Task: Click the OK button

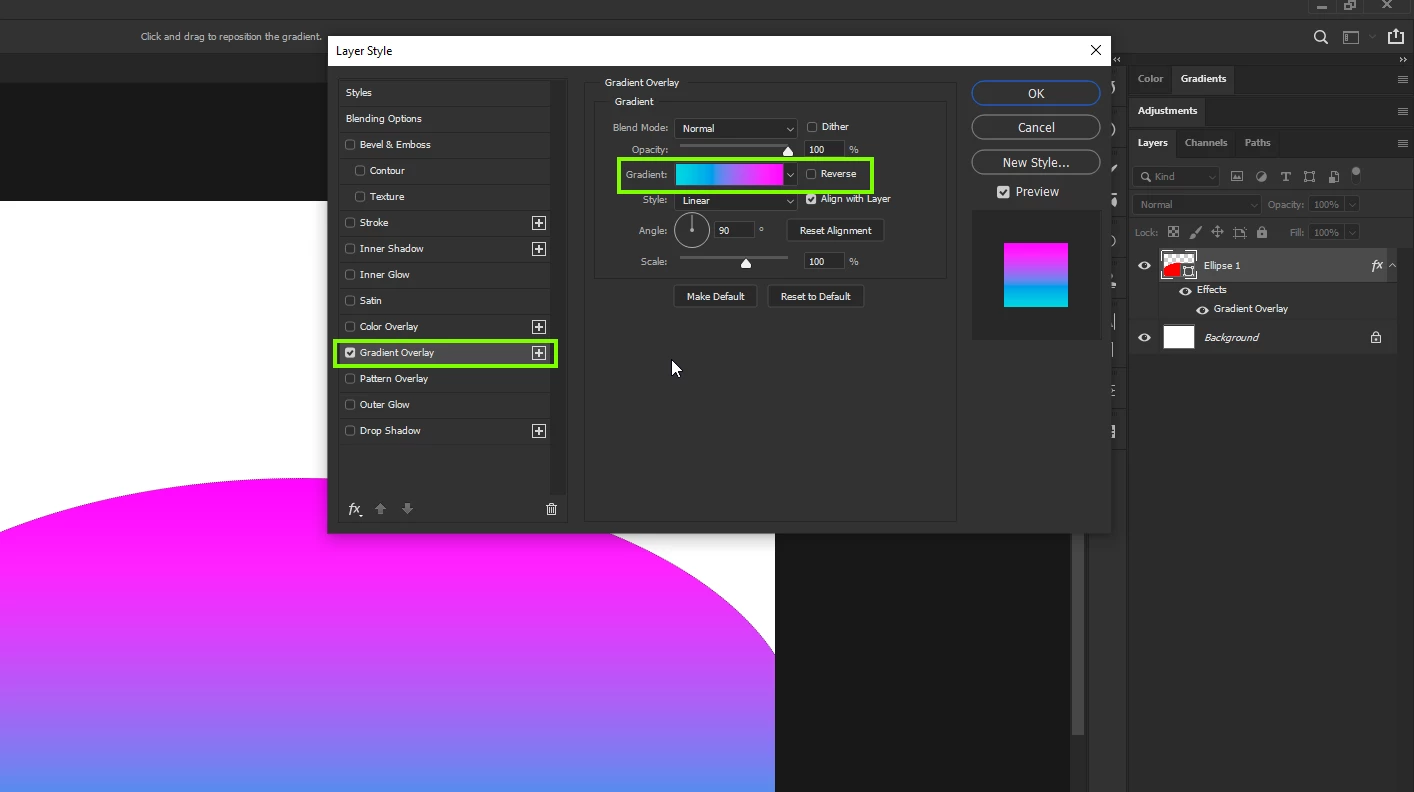Action: point(1036,93)
